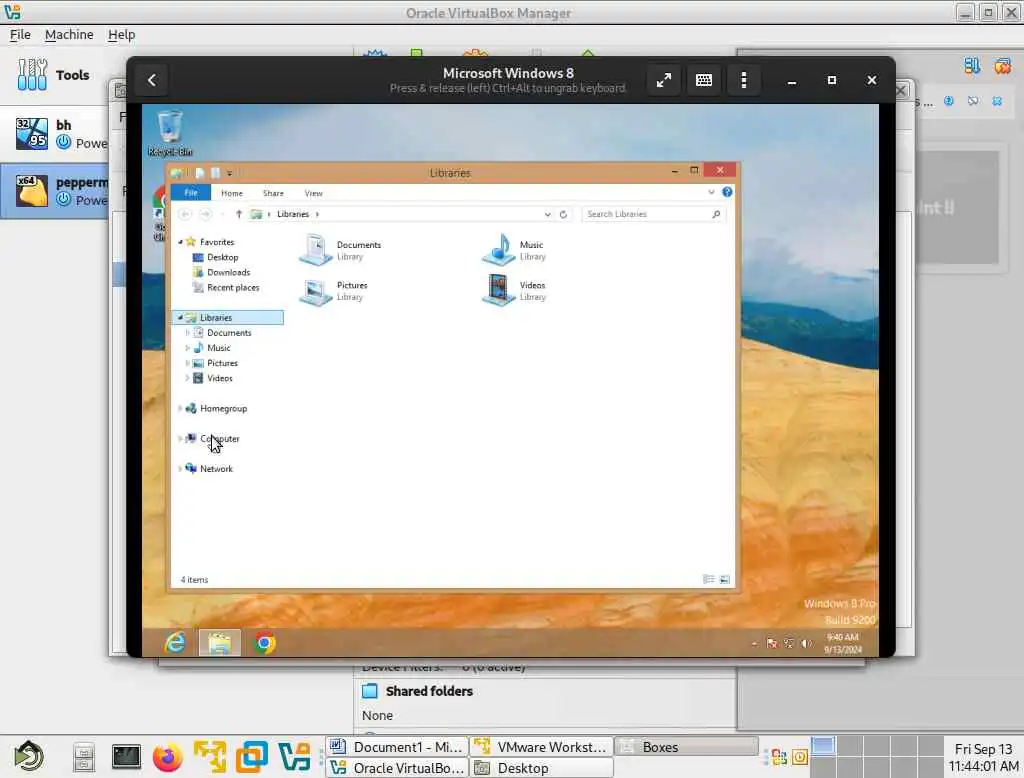Expand Videos under Libraries in tree
The image size is (1024, 778).
[x=187, y=378]
